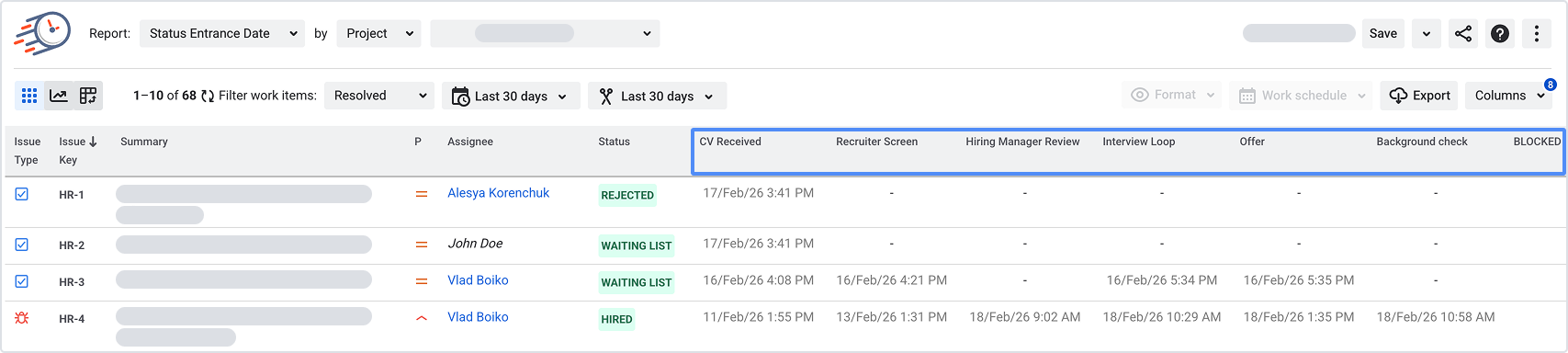1568x353 pixels.
Task: Open the scissors Last 30 days dropdown
Action: pos(657,96)
